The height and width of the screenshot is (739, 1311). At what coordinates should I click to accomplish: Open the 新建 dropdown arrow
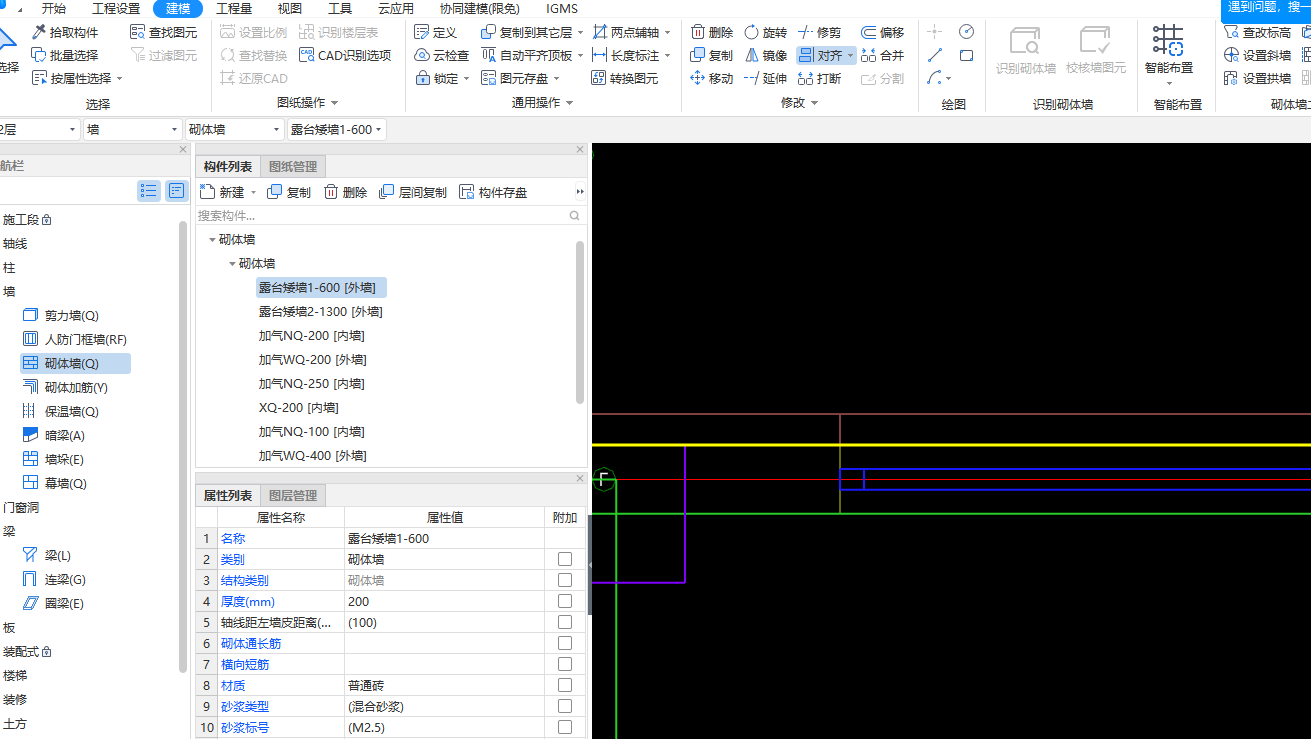[253, 192]
